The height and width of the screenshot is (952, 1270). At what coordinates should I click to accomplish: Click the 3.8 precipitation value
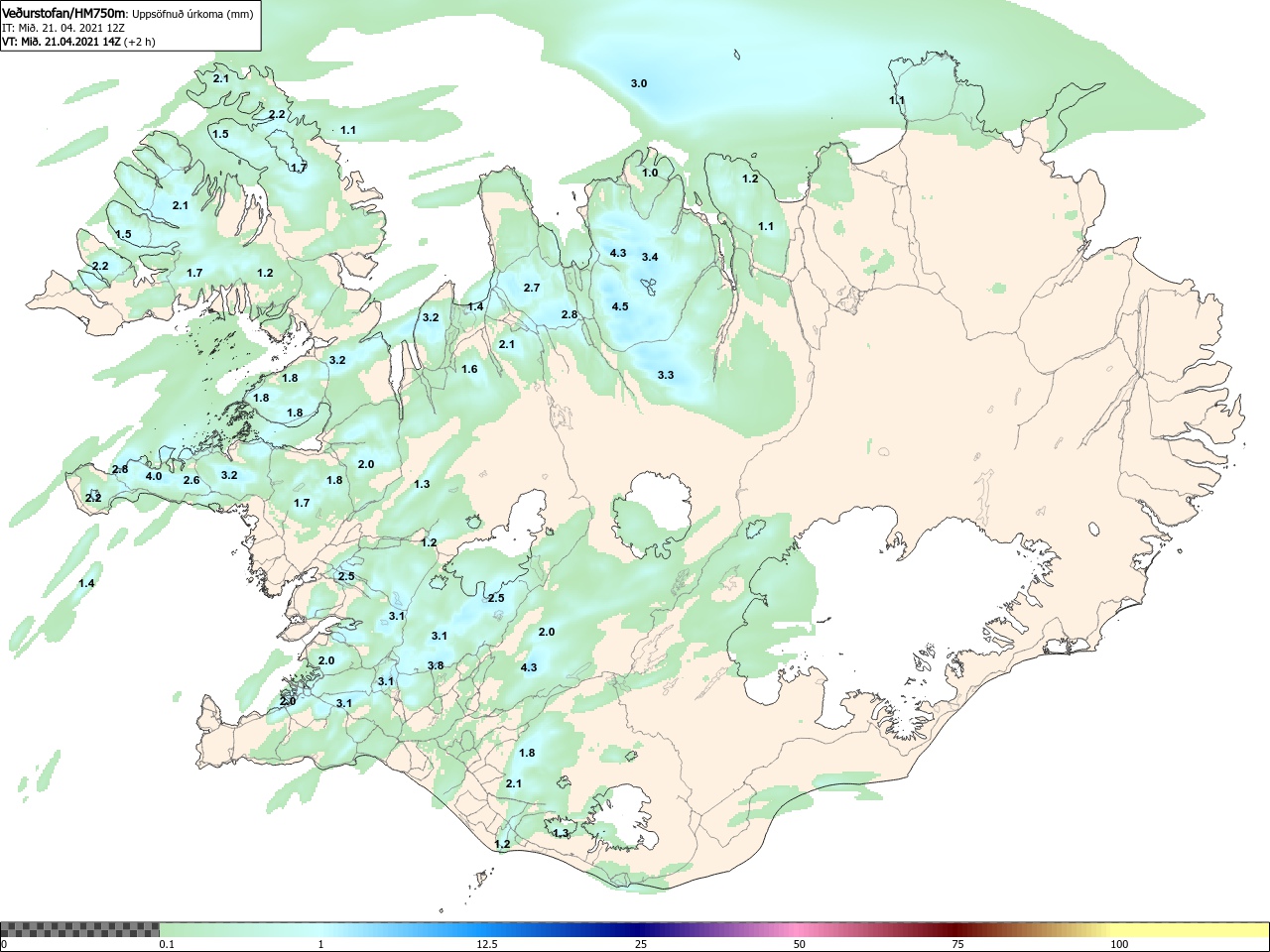tap(436, 665)
